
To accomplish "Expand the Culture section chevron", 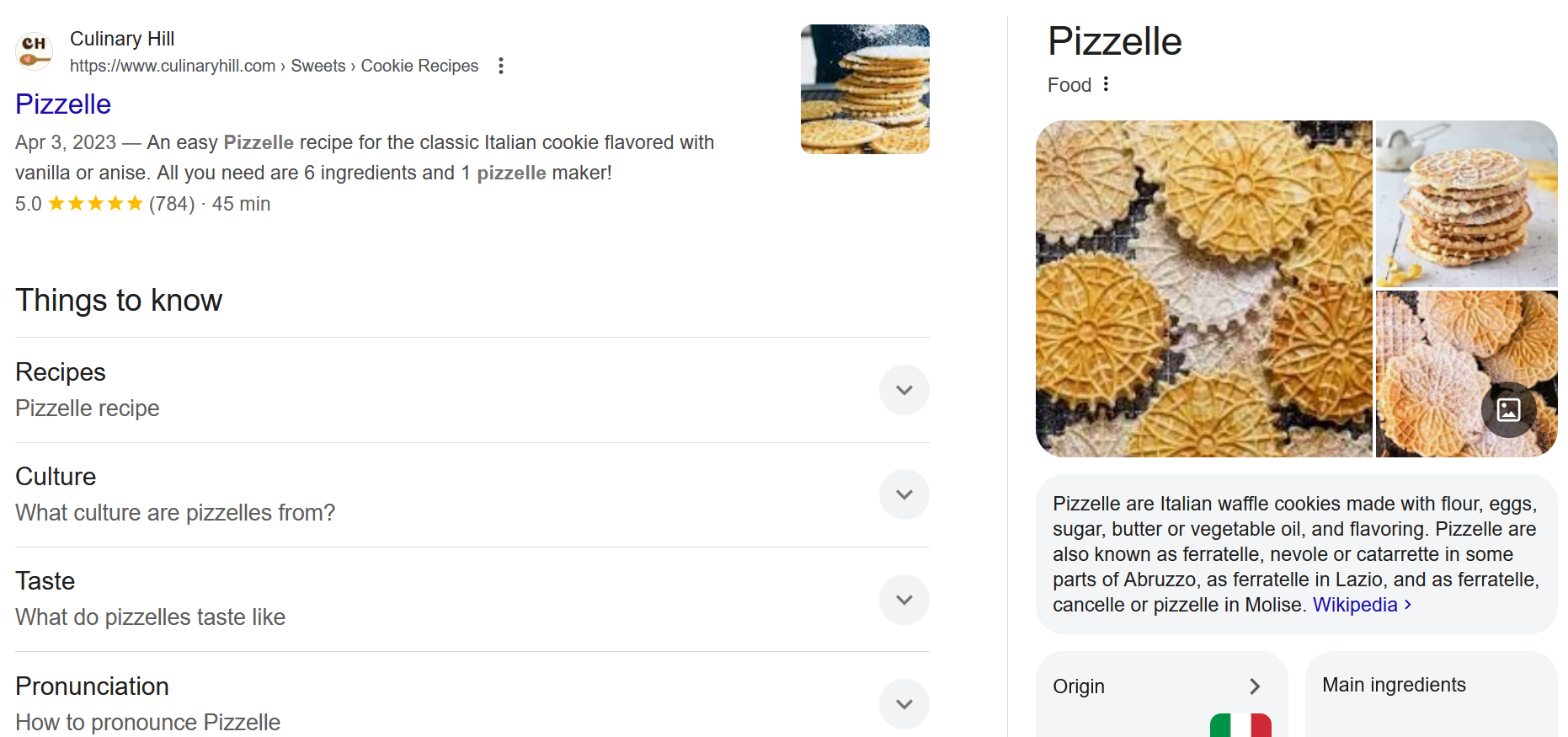I will click(904, 494).
